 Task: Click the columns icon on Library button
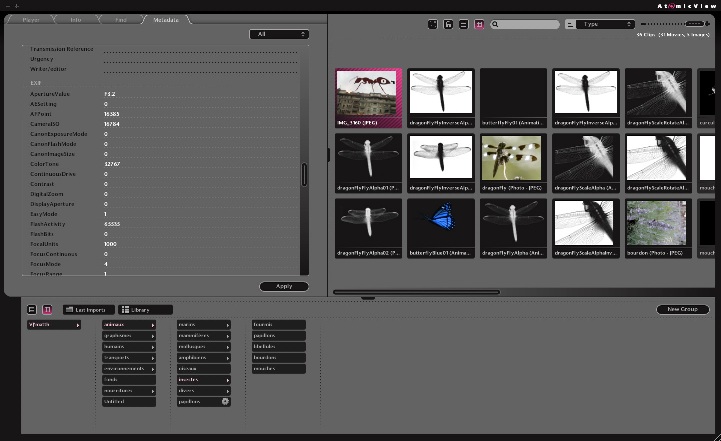pyautogui.click(x=125, y=310)
